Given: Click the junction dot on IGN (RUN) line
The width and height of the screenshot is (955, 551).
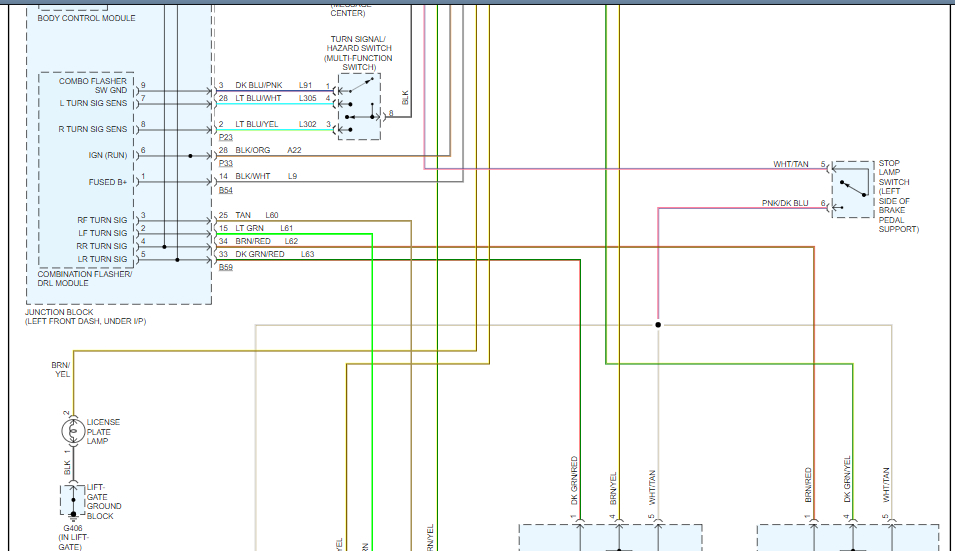Looking at the screenshot, I should tap(191, 156).
